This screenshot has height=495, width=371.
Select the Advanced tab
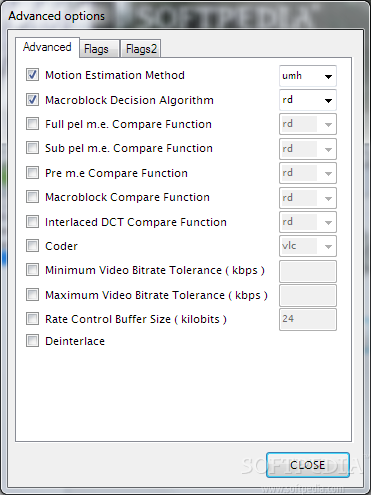(x=47, y=47)
